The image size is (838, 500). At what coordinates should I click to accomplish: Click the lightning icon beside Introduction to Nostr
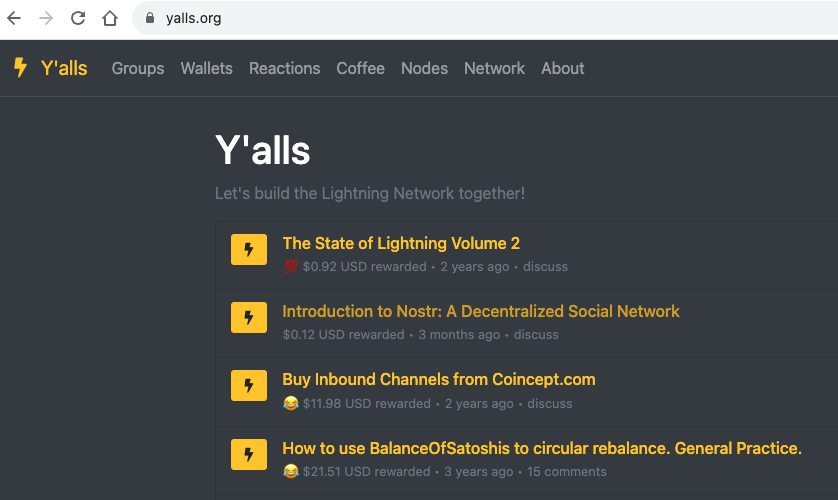tap(249, 317)
